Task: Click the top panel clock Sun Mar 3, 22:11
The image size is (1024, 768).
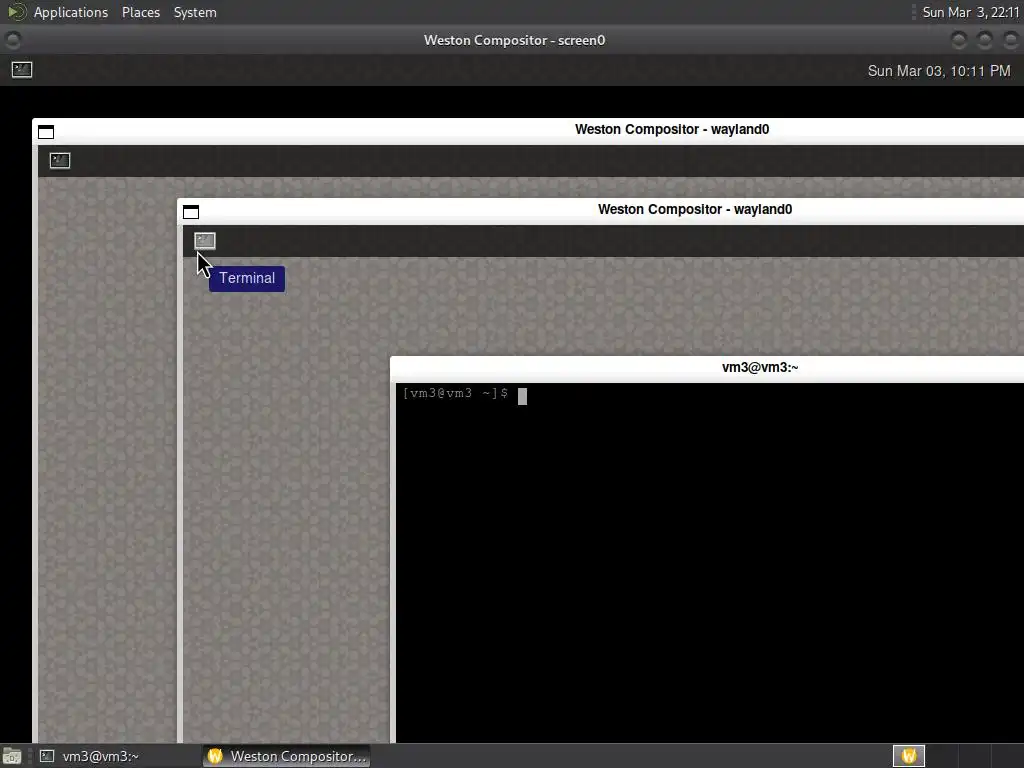Action: pyautogui.click(x=970, y=12)
